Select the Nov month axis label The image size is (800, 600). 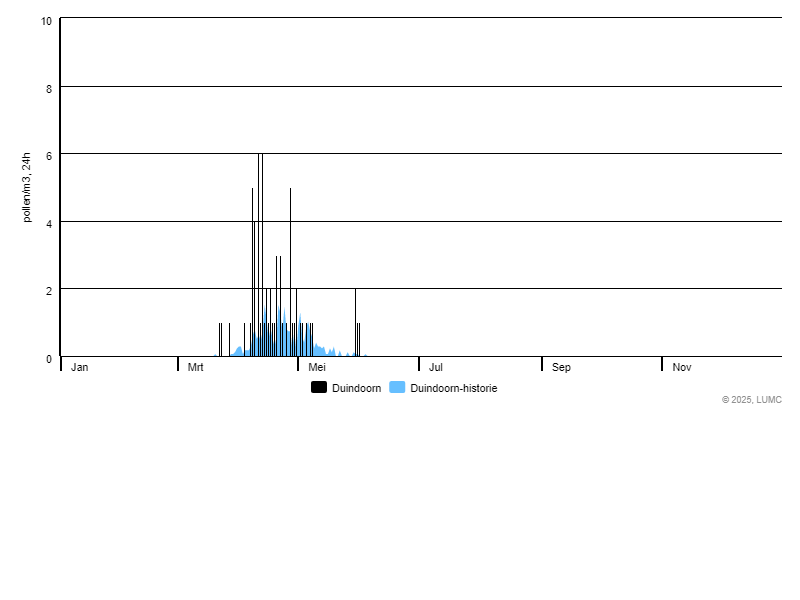682,367
